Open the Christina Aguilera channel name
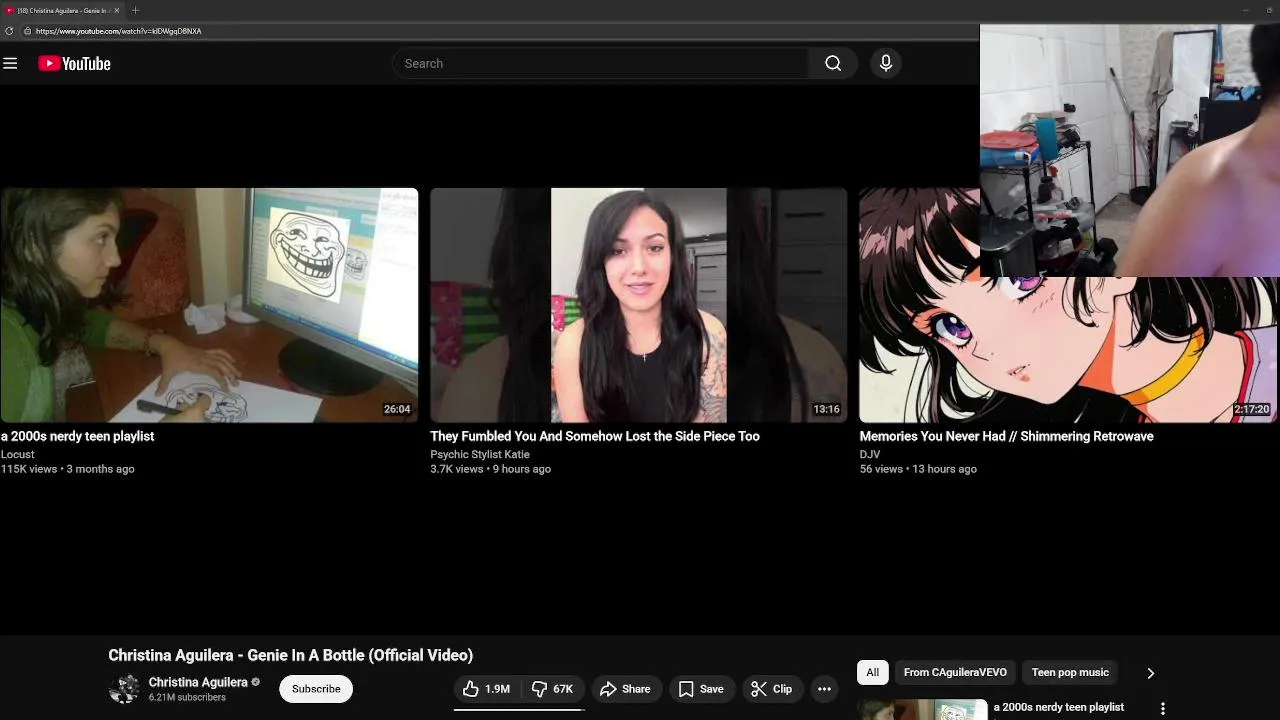Viewport: 1280px width, 720px height. (x=198, y=682)
